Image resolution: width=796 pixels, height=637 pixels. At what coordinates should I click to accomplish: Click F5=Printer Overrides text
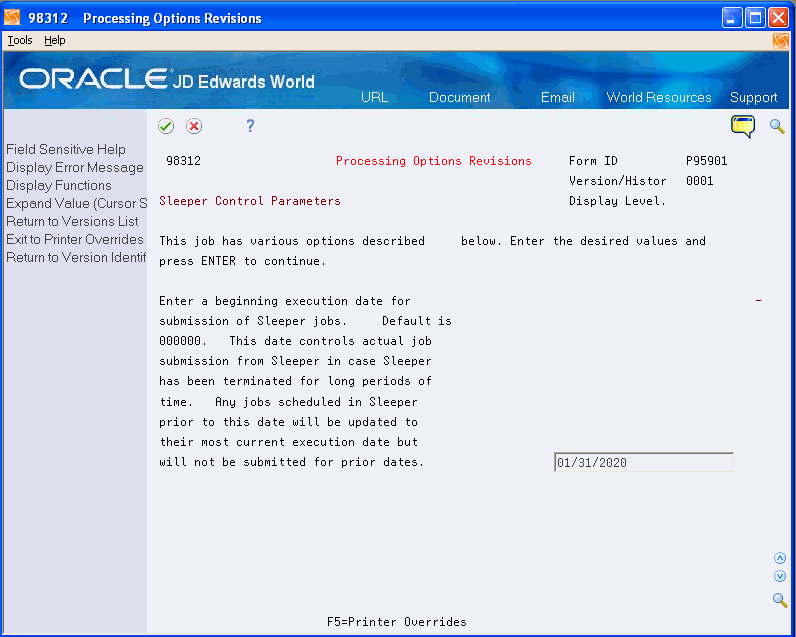(396, 622)
